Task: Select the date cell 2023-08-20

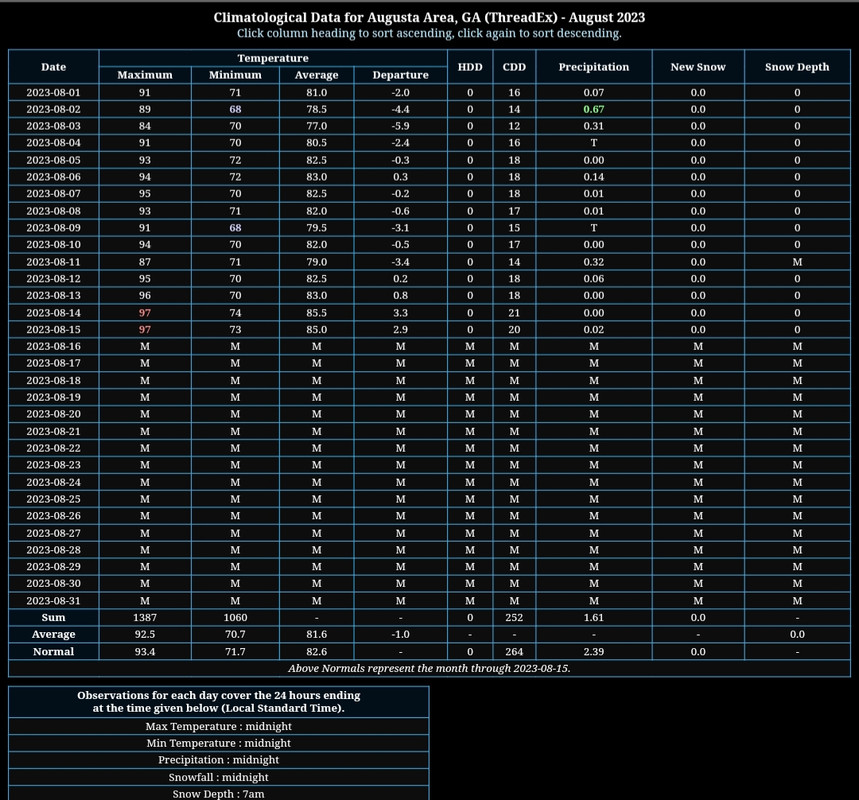Action: 53,414
